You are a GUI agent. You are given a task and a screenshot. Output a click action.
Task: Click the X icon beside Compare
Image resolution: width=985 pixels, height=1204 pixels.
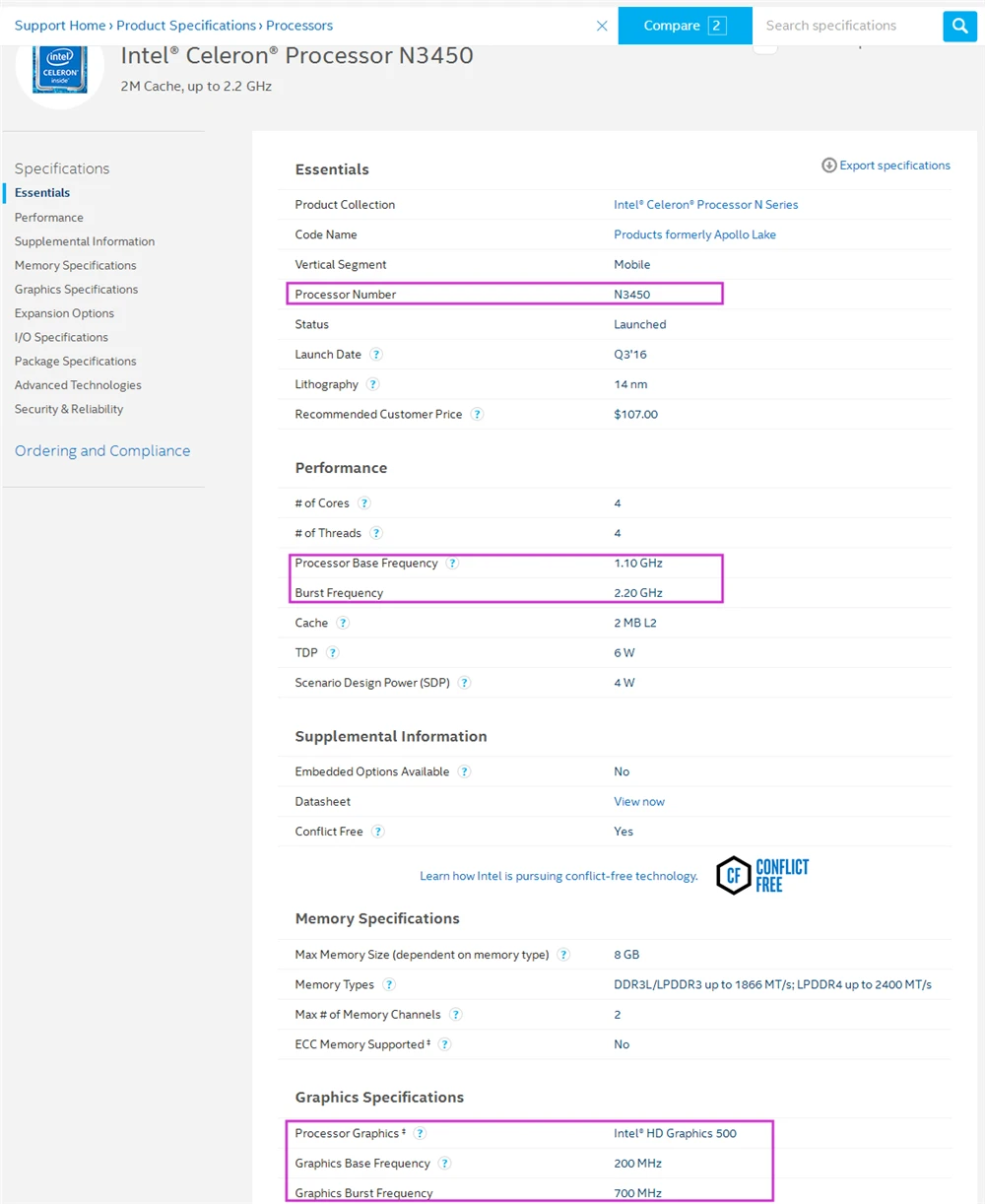tap(602, 26)
